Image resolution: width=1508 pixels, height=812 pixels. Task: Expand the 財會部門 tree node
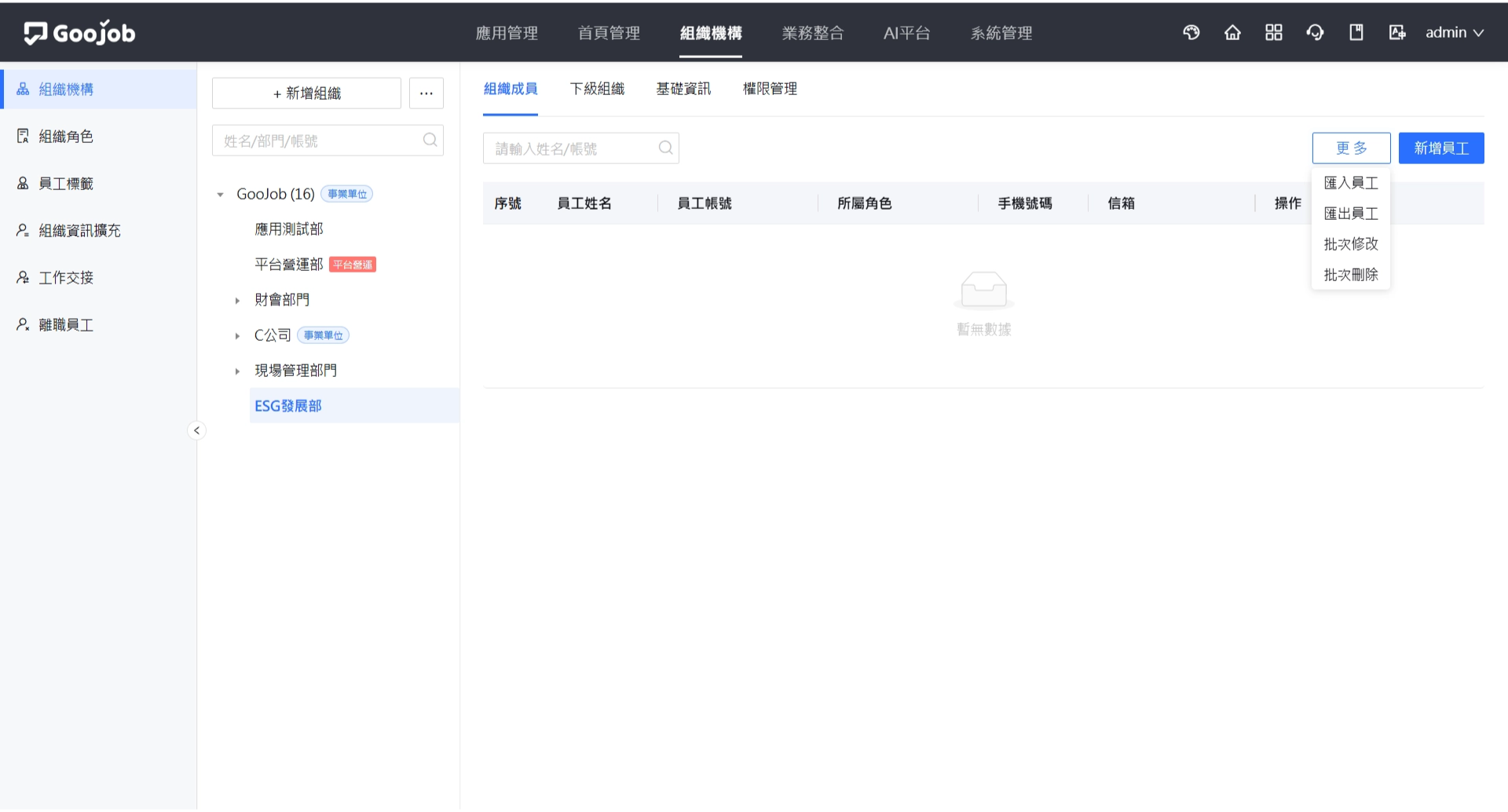point(237,300)
